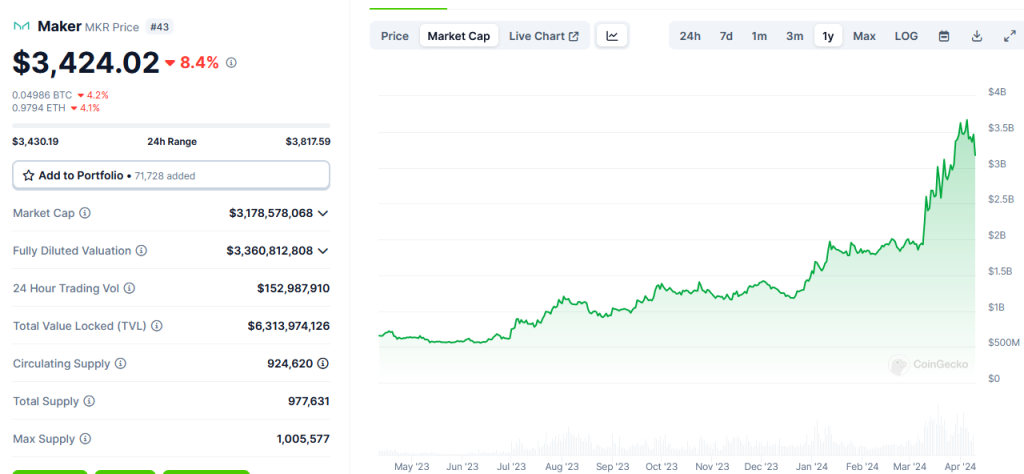Toggle LOG scale on the chart
This screenshot has height=474, width=1024.
click(x=906, y=36)
